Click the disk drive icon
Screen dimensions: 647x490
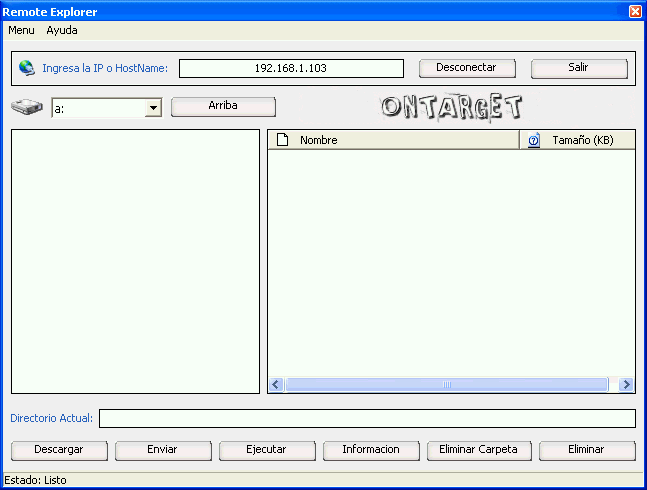[27, 107]
